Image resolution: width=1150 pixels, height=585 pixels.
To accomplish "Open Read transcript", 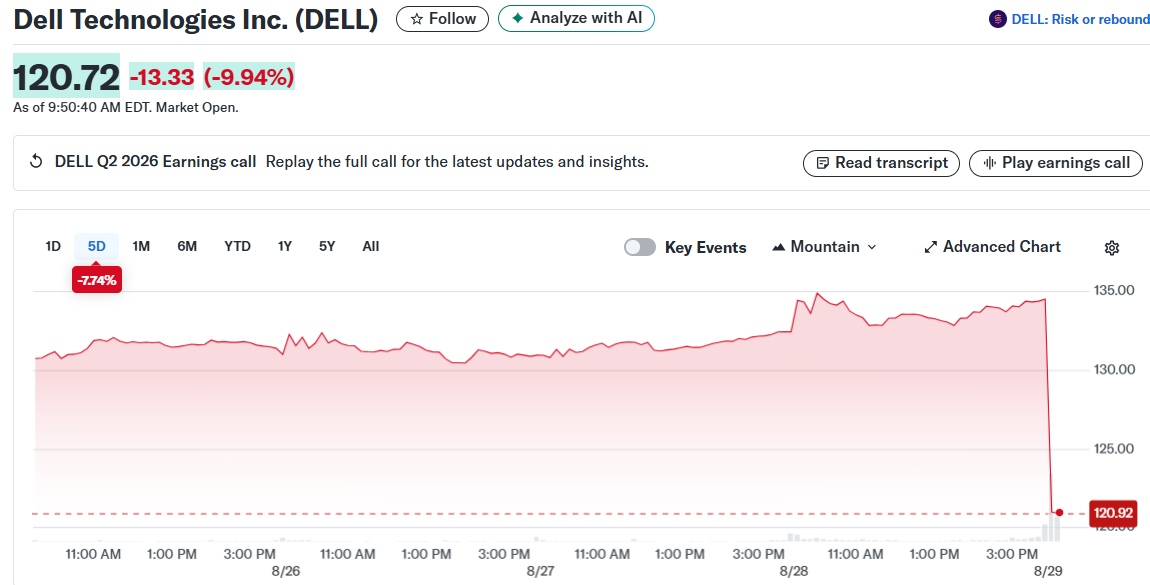I will (881, 163).
